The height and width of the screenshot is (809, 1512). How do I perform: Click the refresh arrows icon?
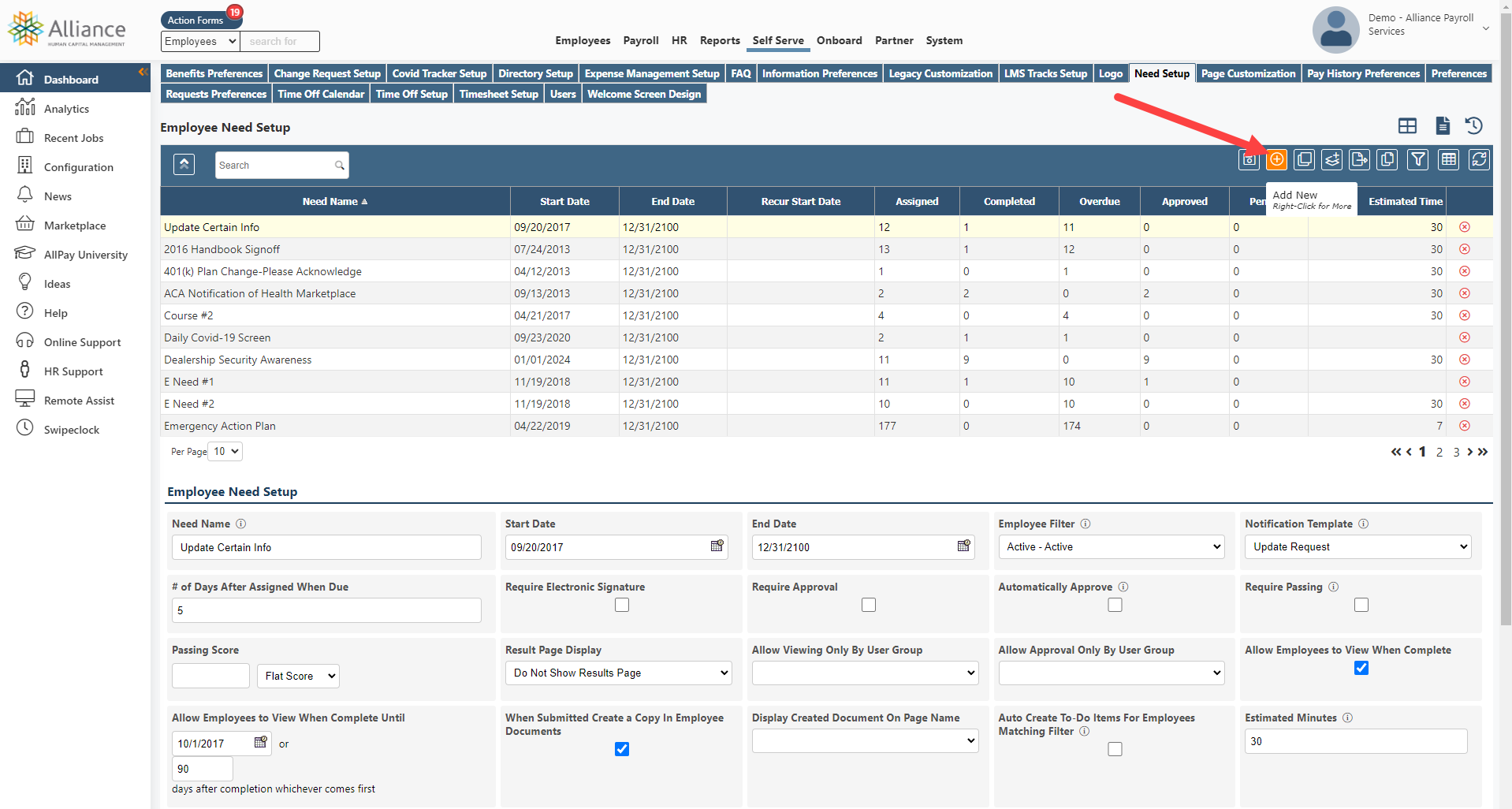pos(1480,160)
